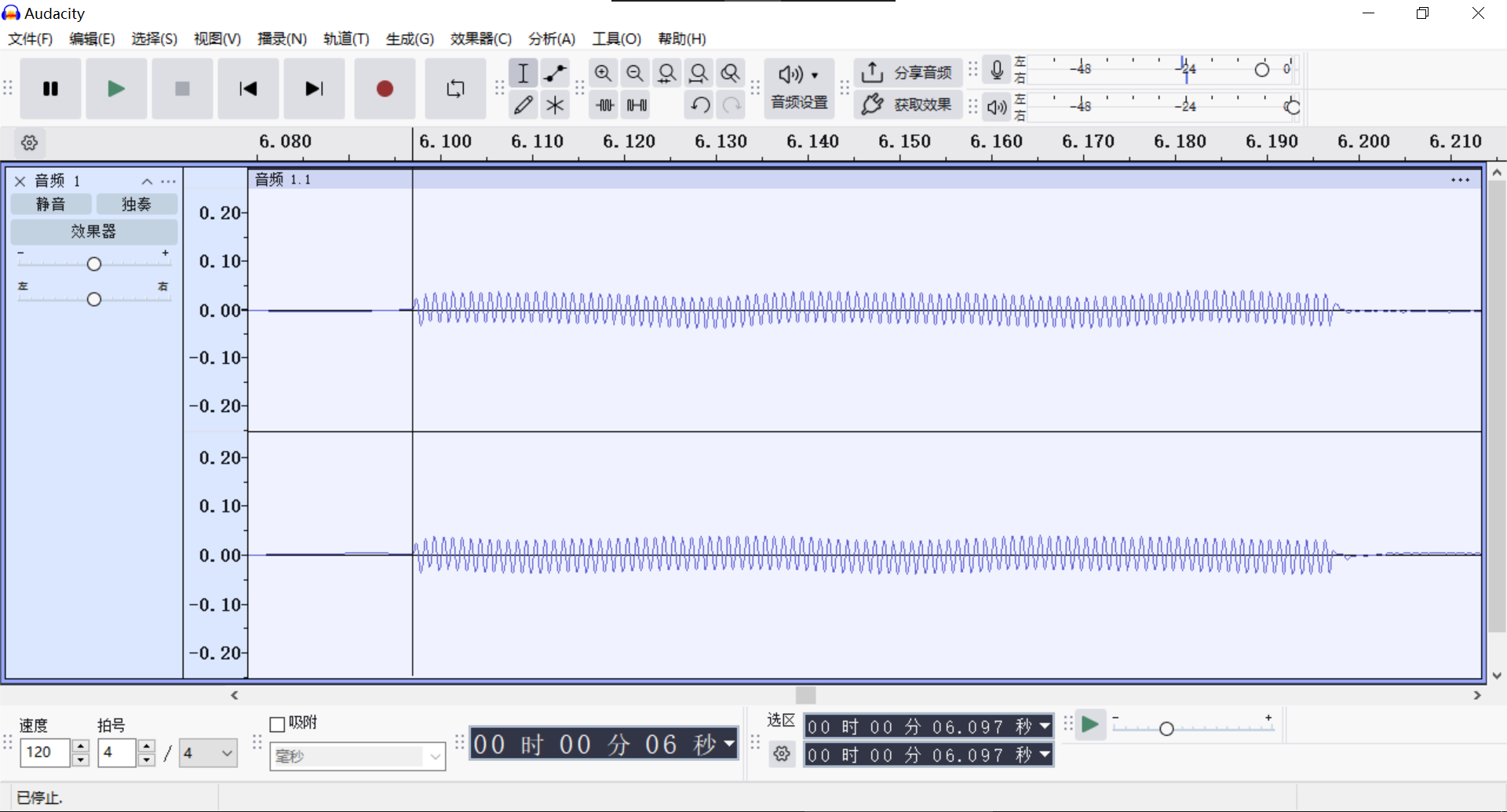Image resolution: width=1507 pixels, height=812 pixels.
Task: Decrease tempo with down stepper
Action: pyautogui.click(x=81, y=759)
